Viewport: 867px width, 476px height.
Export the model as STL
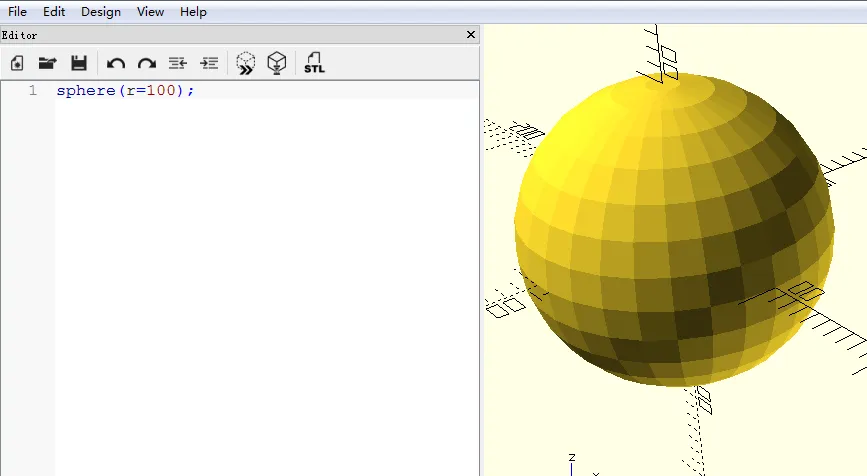point(314,63)
